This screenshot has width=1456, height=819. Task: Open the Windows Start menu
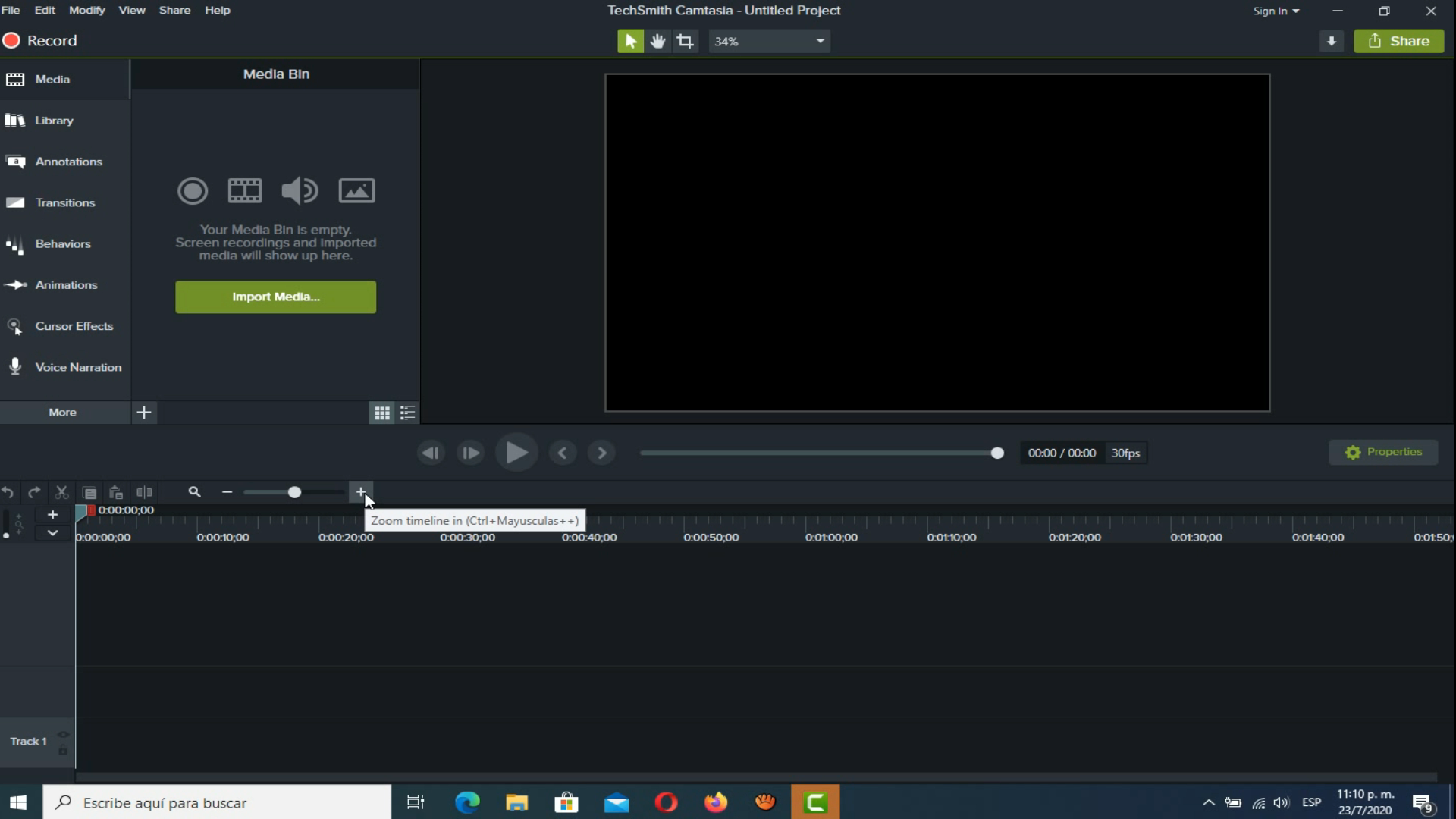tap(19, 802)
